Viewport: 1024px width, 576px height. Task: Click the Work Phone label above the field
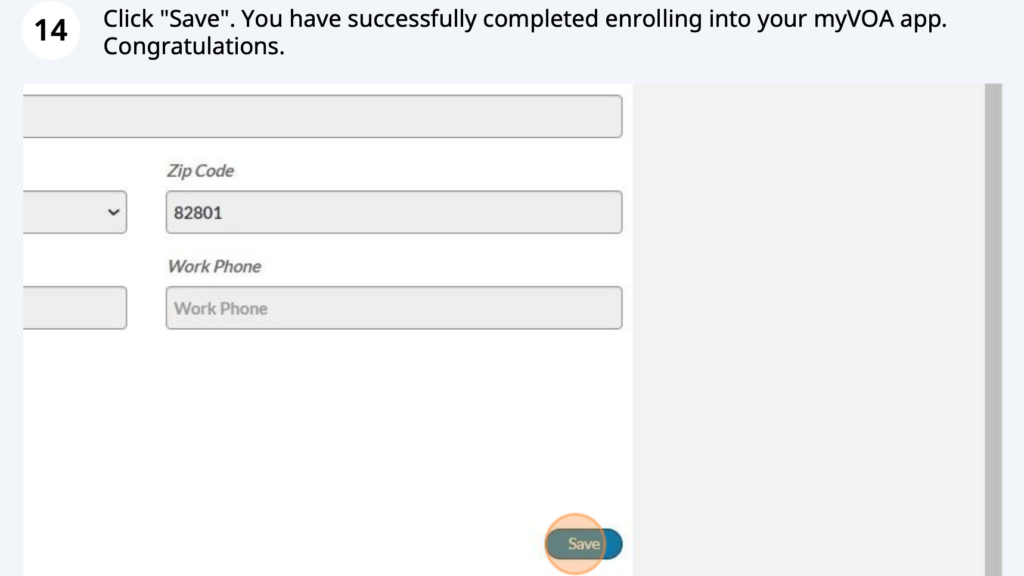pos(214,266)
